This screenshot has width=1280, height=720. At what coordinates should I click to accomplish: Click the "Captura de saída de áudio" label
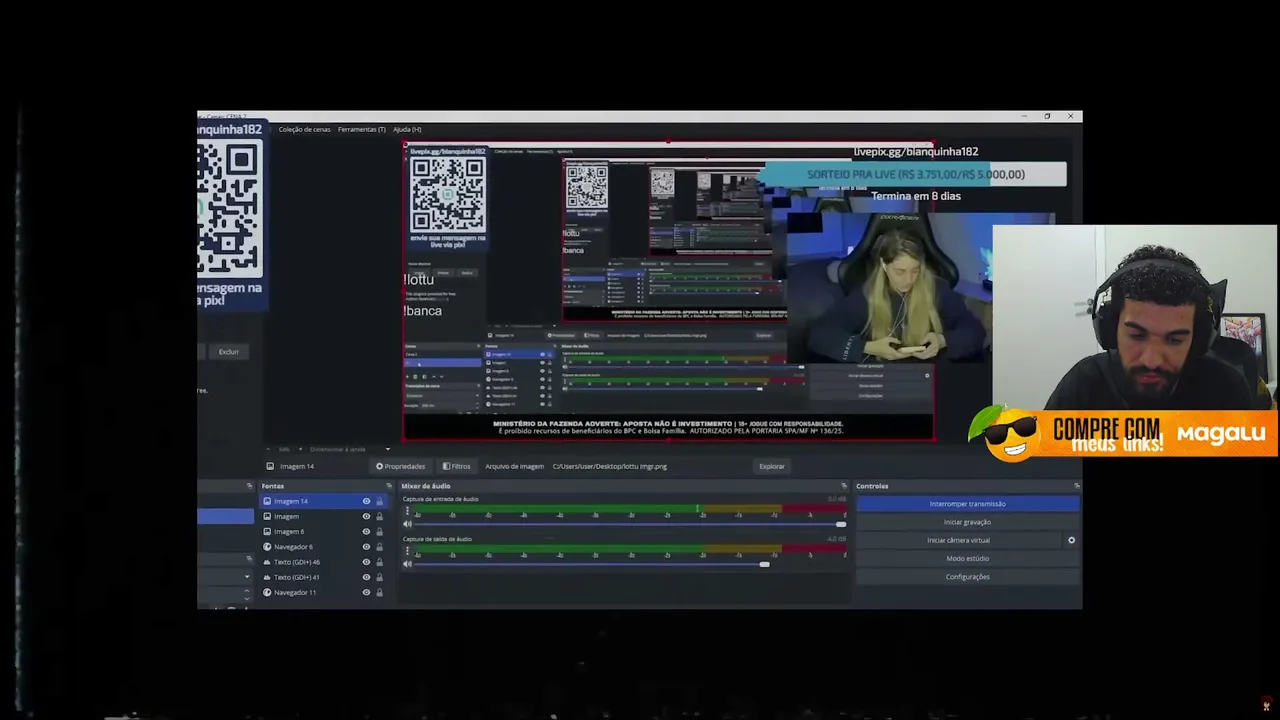point(437,539)
